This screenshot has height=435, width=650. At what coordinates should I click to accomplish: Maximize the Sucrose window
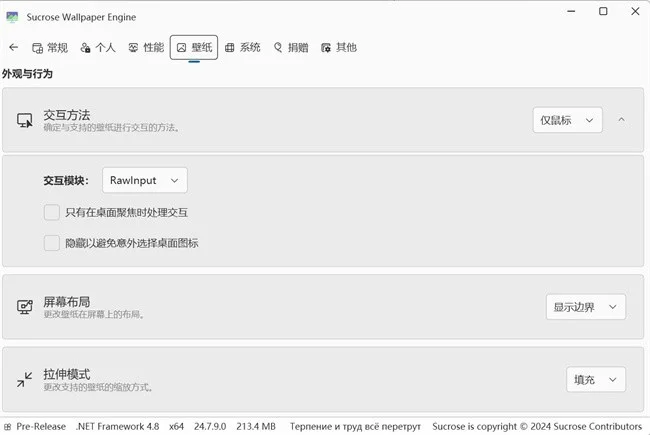click(x=603, y=11)
